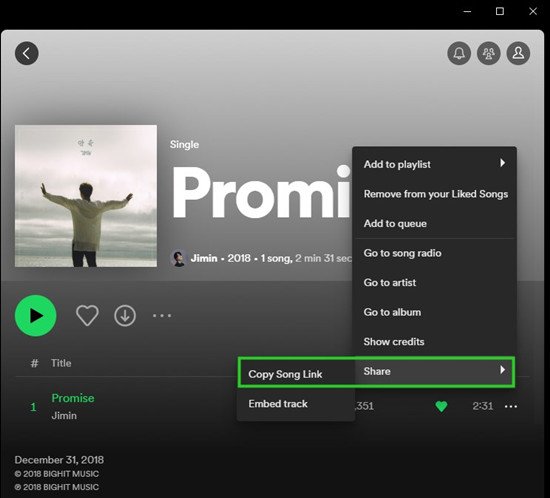Minimize the Spotify window

pos(467,12)
